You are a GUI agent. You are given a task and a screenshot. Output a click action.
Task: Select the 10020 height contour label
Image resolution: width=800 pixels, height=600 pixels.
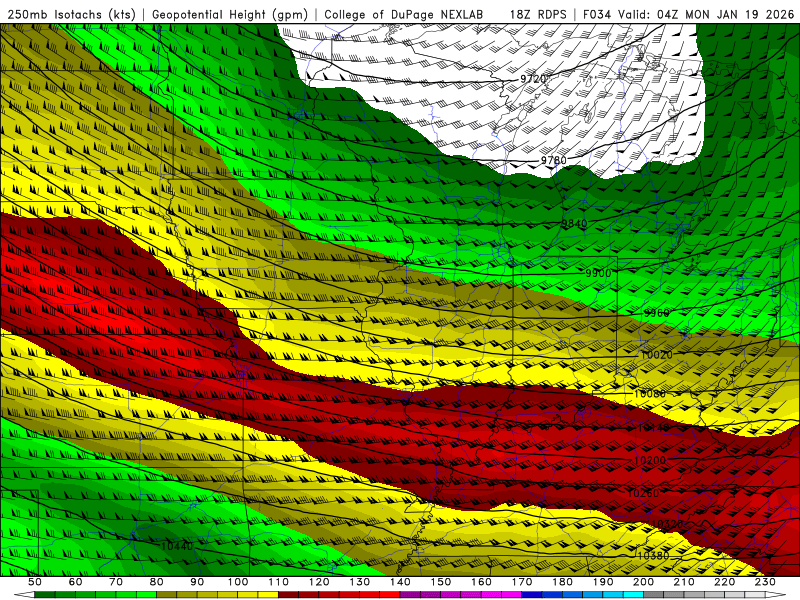coord(656,354)
